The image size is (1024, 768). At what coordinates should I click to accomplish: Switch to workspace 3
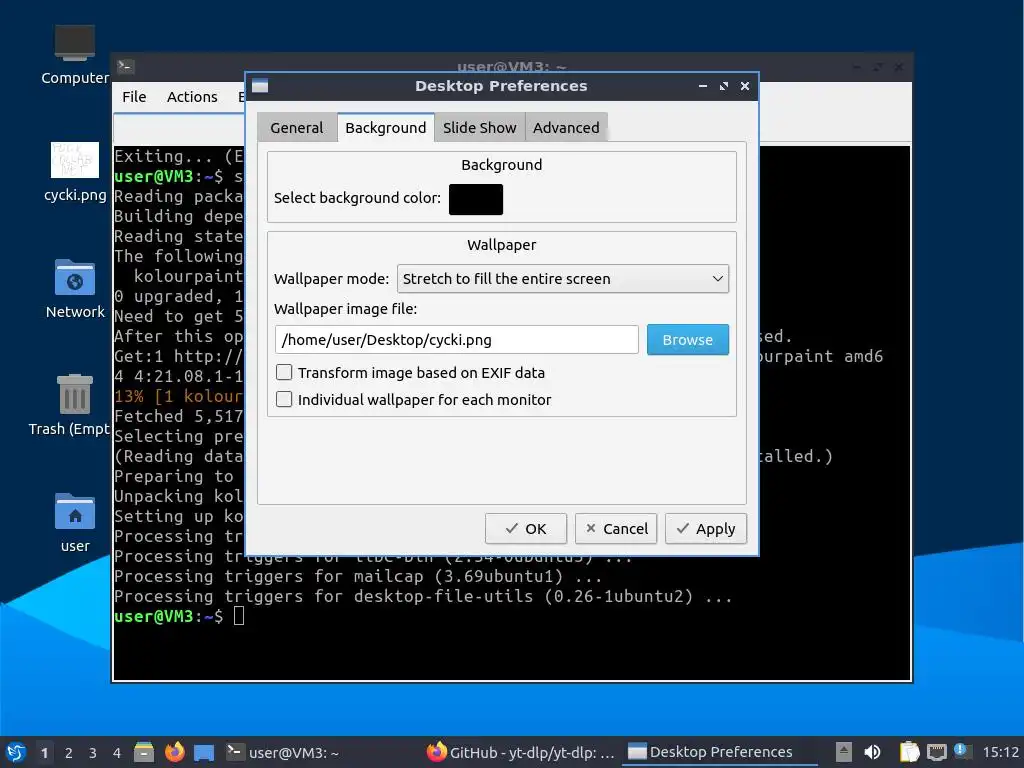(93, 753)
